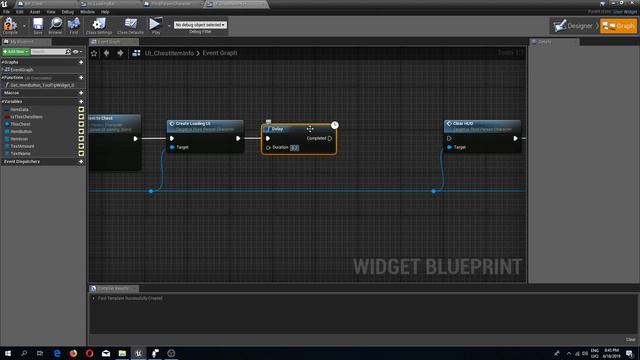Toggle visibility eye for ItemIcon variable
The image size is (640, 360).
[81, 139]
